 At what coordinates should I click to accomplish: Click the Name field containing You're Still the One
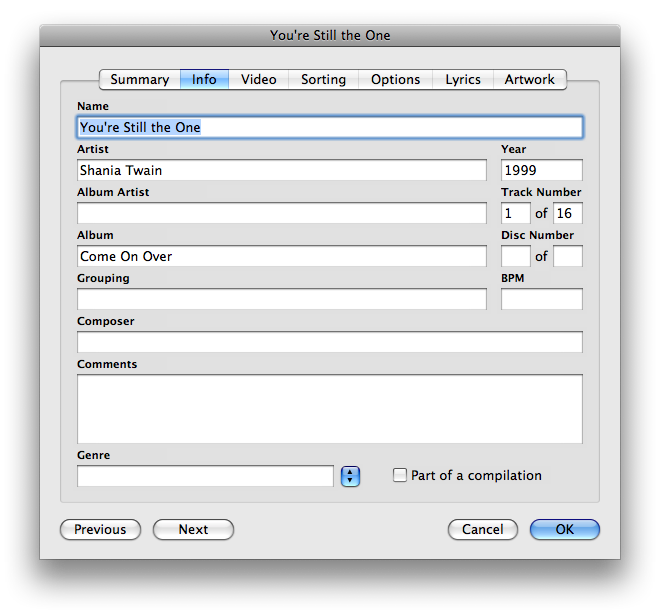(x=330, y=127)
